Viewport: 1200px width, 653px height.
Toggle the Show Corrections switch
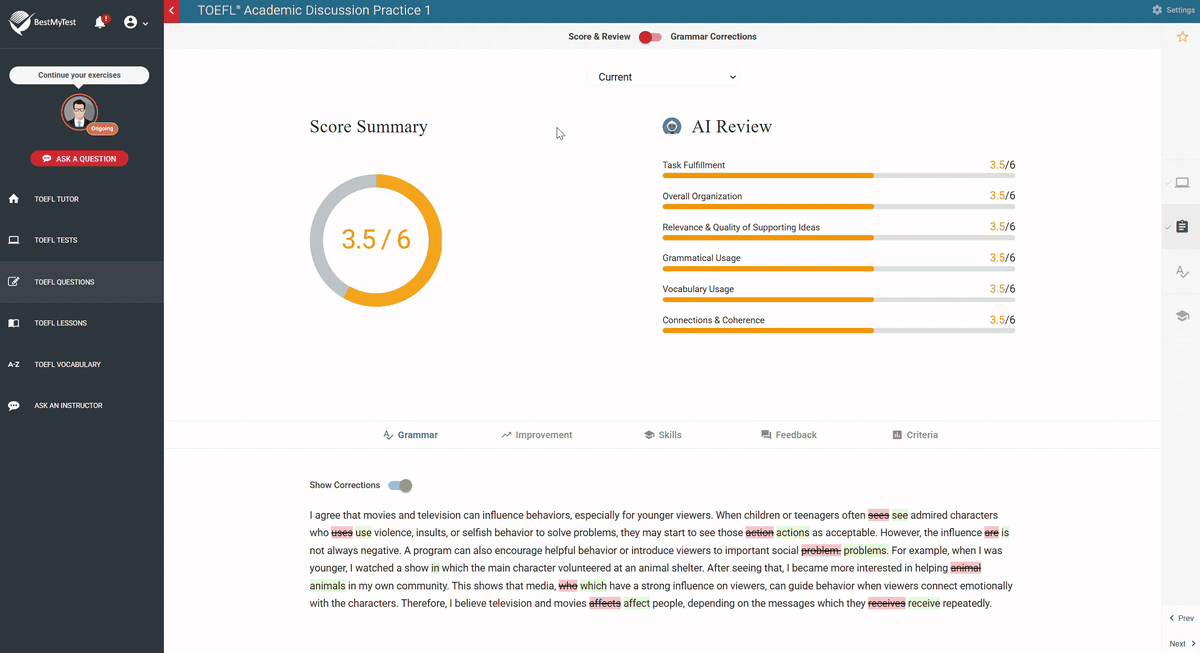[400, 485]
